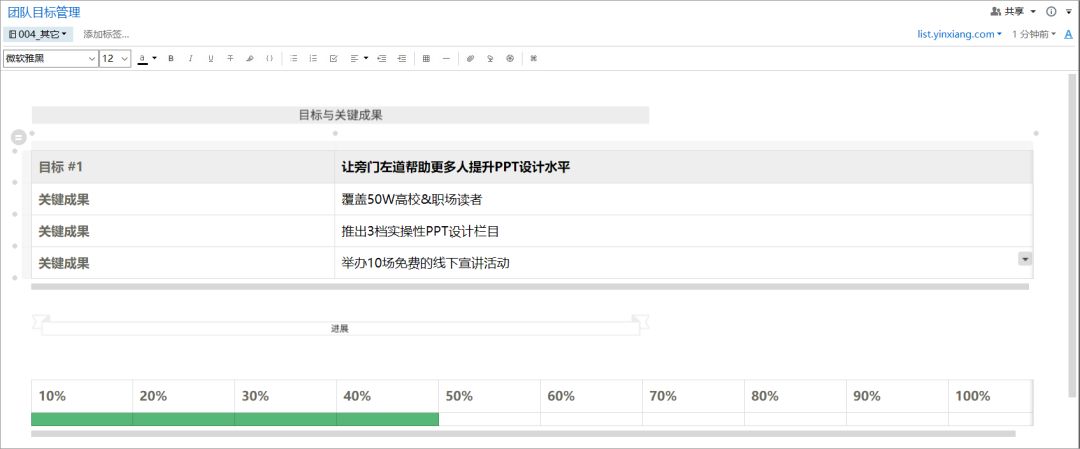The image size is (1080, 449).
Task: Click the note title 团队目标管理
Action: point(43,12)
